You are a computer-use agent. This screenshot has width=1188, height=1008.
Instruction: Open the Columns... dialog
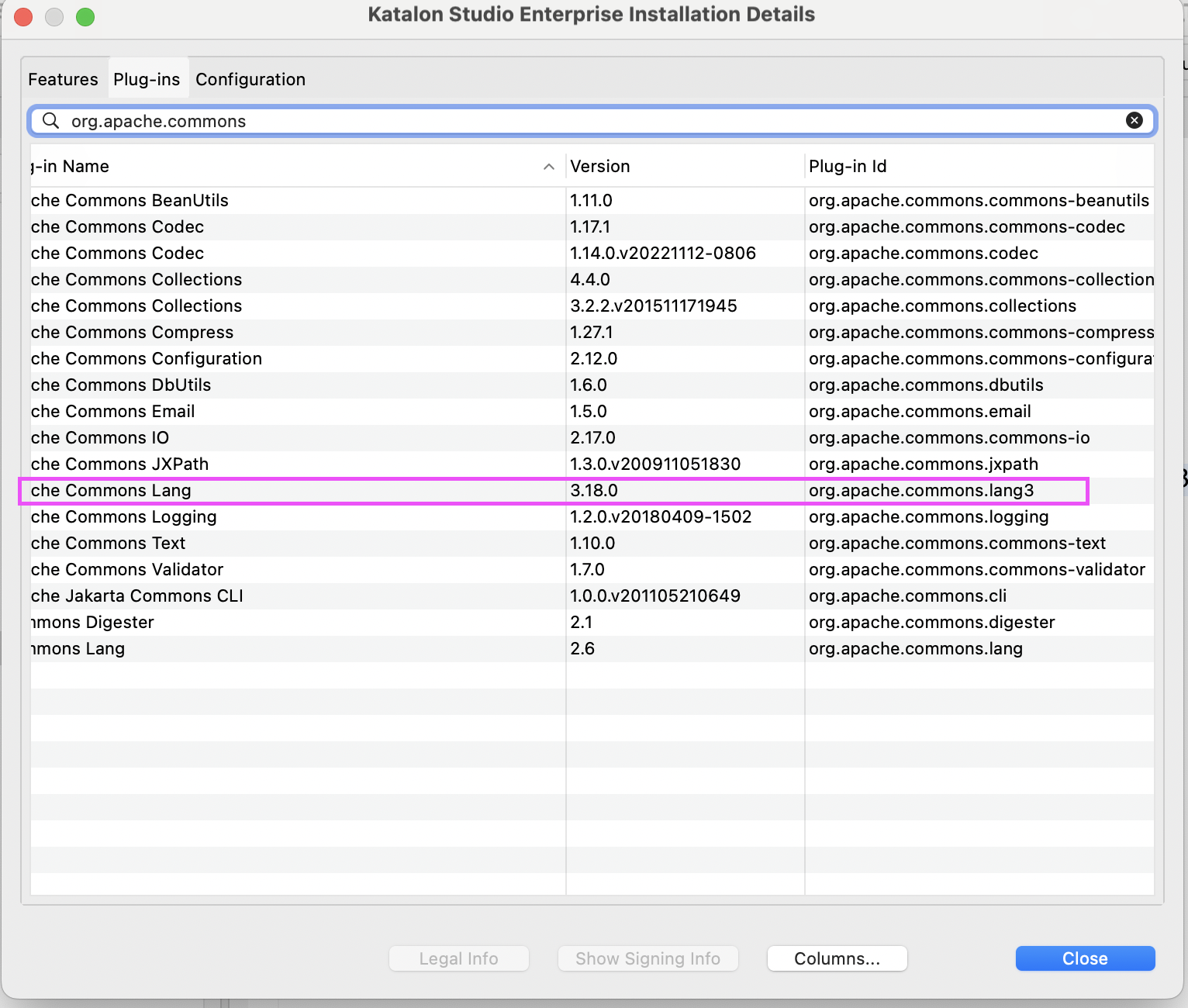click(837, 958)
